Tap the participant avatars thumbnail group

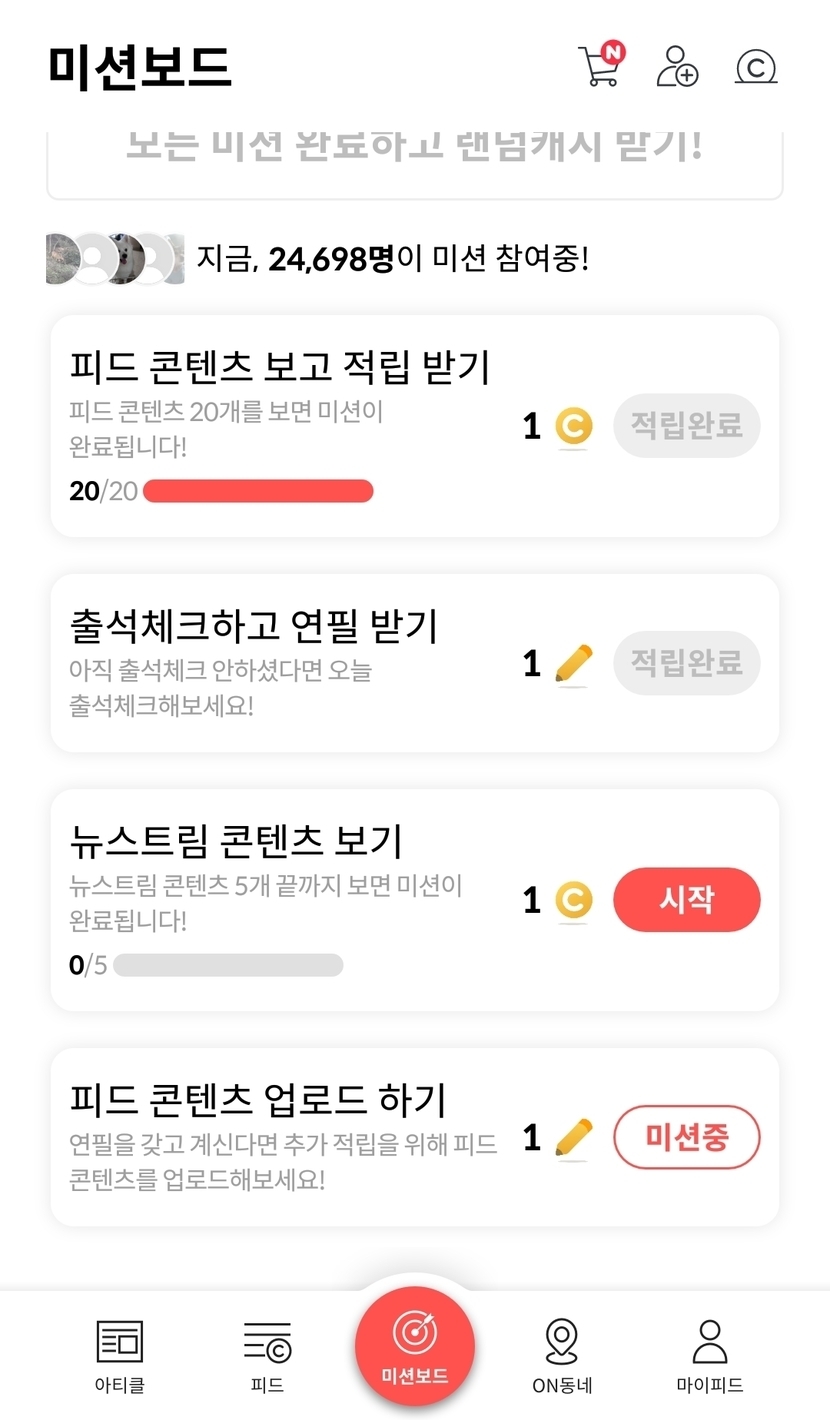pos(115,259)
